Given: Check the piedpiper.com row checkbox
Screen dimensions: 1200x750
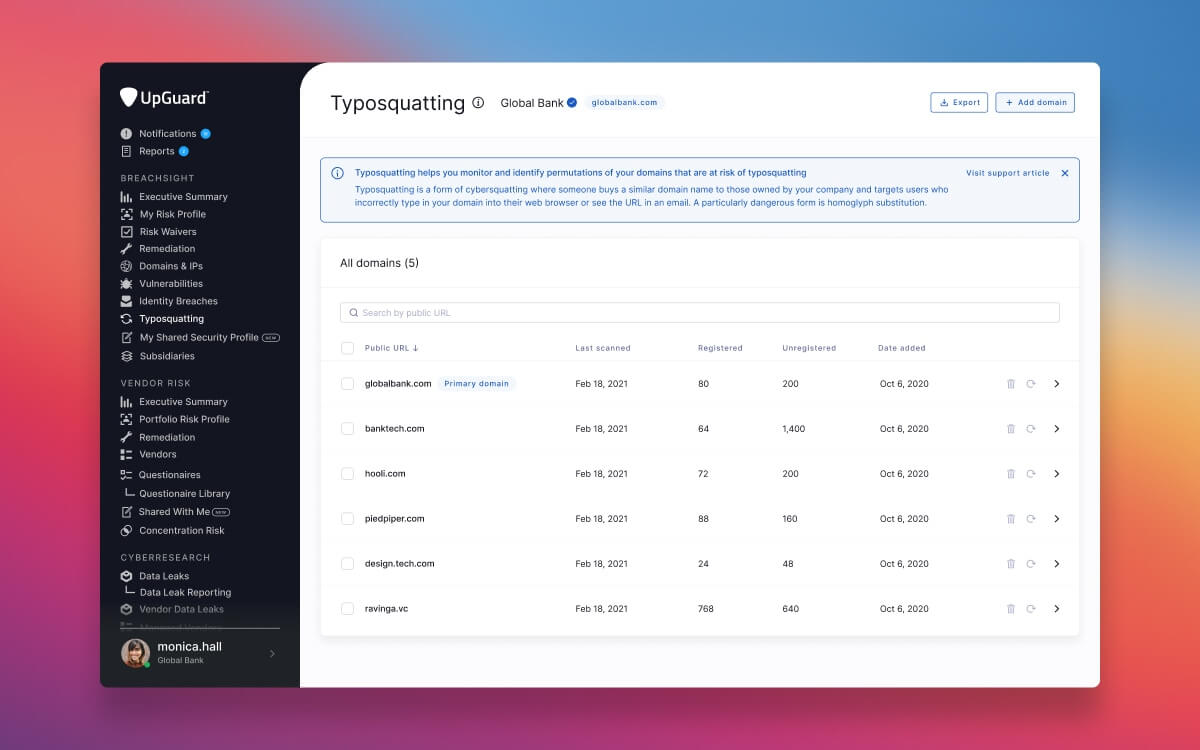Looking at the screenshot, I should point(347,519).
